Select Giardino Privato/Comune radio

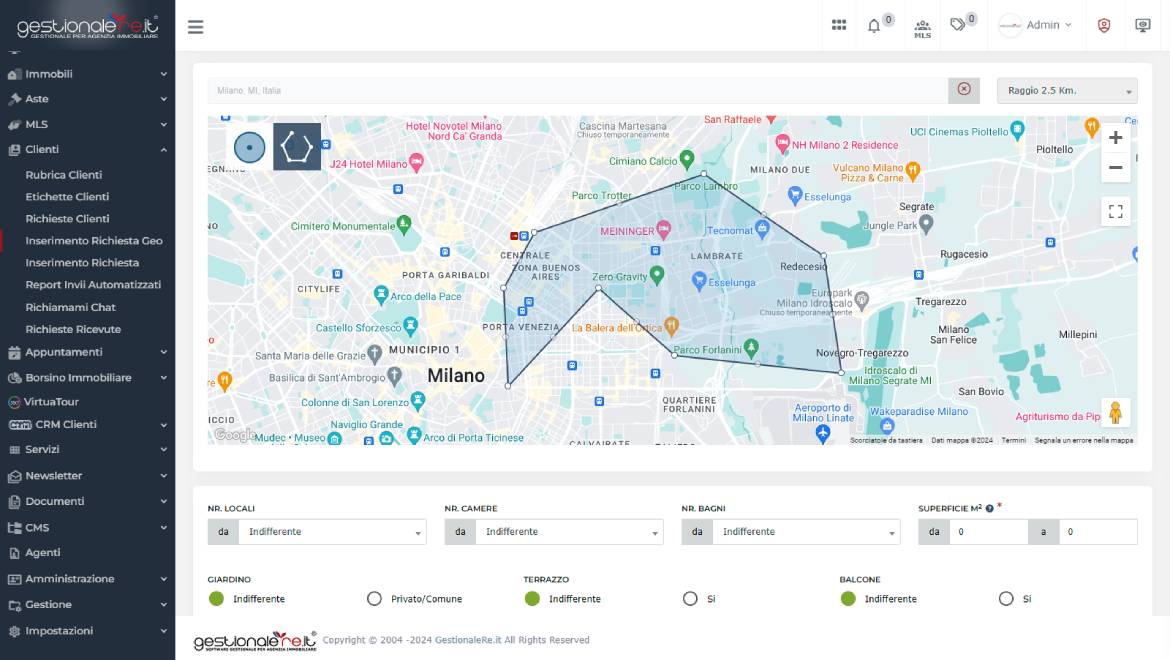pyautogui.click(x=374, y=598)
